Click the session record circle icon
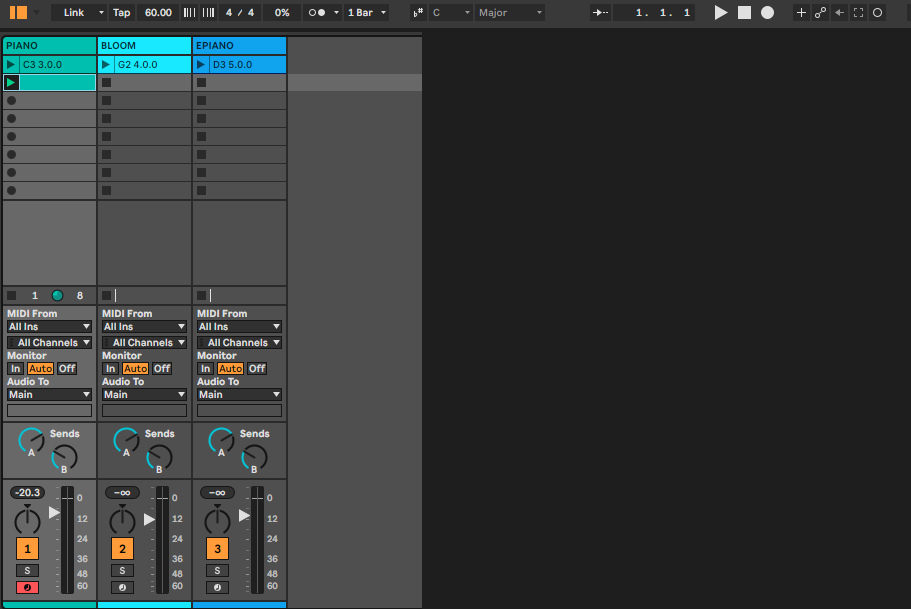 coord(877,12)
